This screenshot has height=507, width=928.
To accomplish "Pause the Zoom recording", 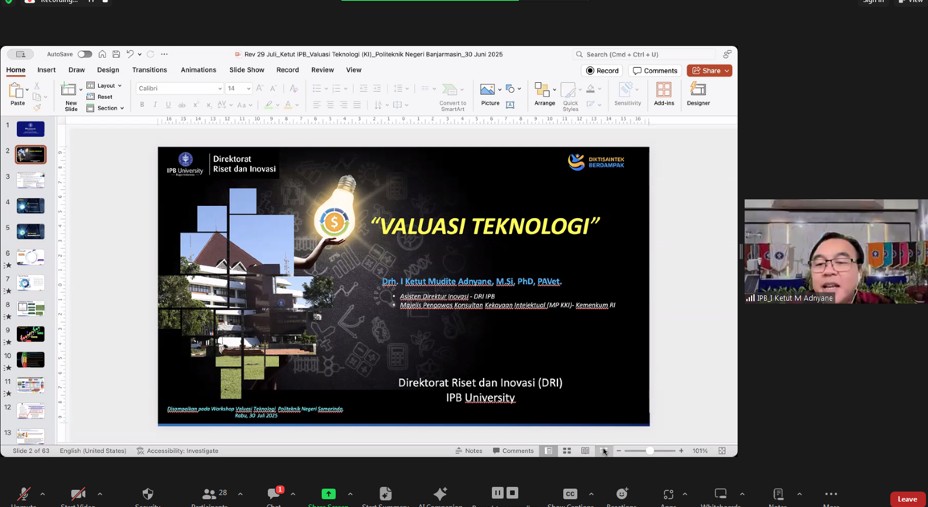I will pyautogui.click(x=498, y=493).
